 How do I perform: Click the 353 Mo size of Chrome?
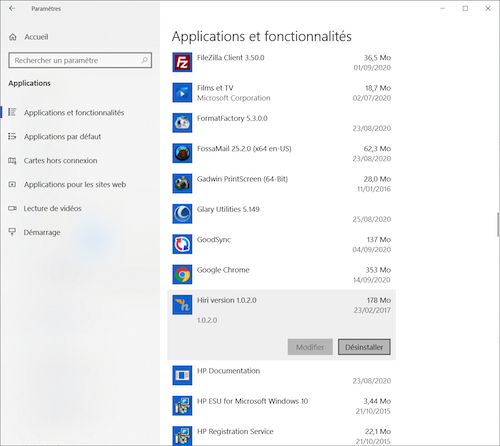click(x=378, y=270)
